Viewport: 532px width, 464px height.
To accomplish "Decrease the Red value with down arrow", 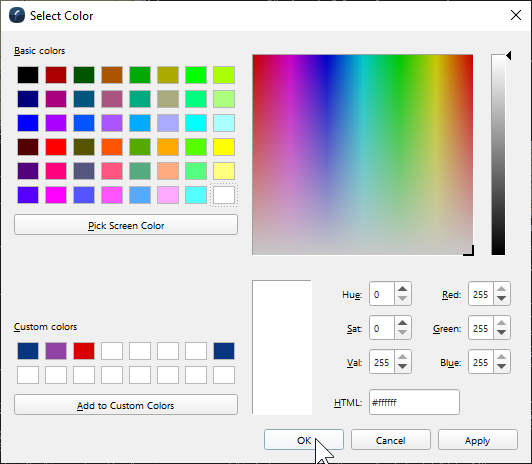I will click(501, 298).
